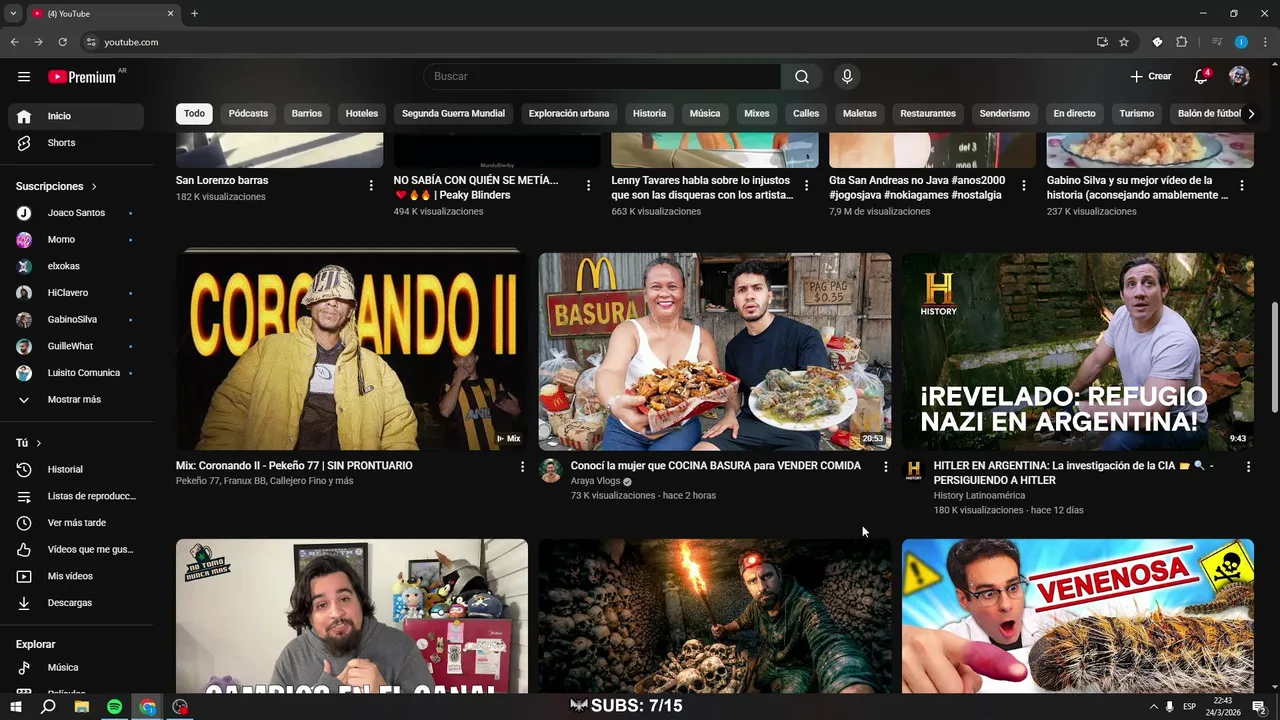The height and width of the screenshot is (720, 1280).
Task: Expand the Tú section header
Action: pyautogui.click(x=30, y=443)
